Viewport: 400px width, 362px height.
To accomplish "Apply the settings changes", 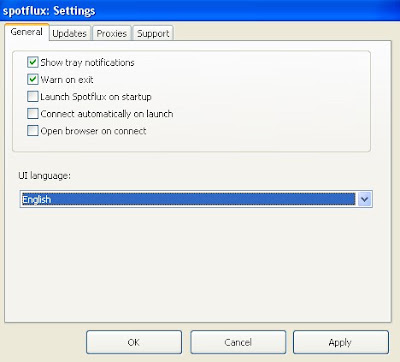I will coord(341,342).
